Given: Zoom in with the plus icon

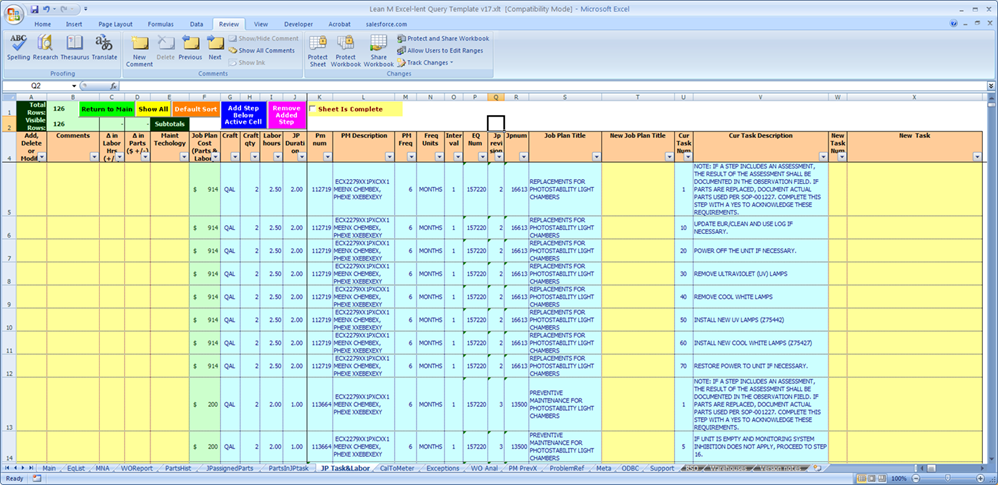Looking at the screenshot, I should [982, 478].
